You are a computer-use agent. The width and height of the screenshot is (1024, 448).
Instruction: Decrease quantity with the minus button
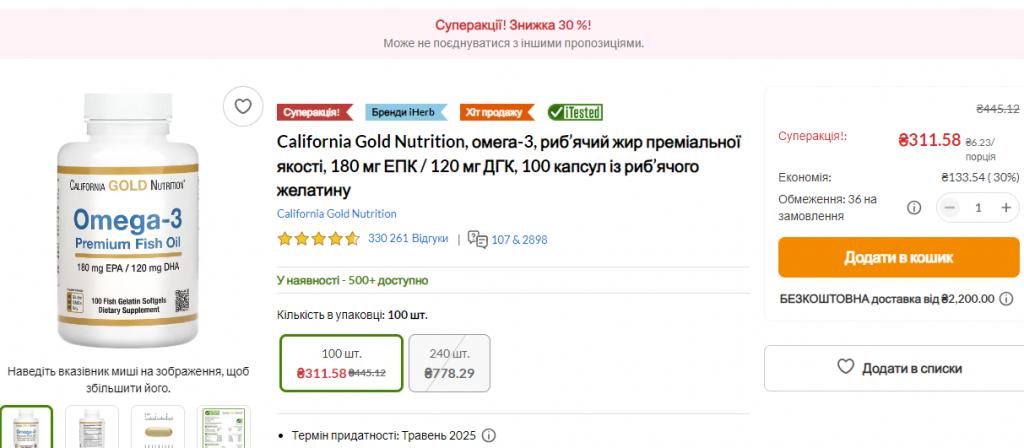(x=950, y=208)
